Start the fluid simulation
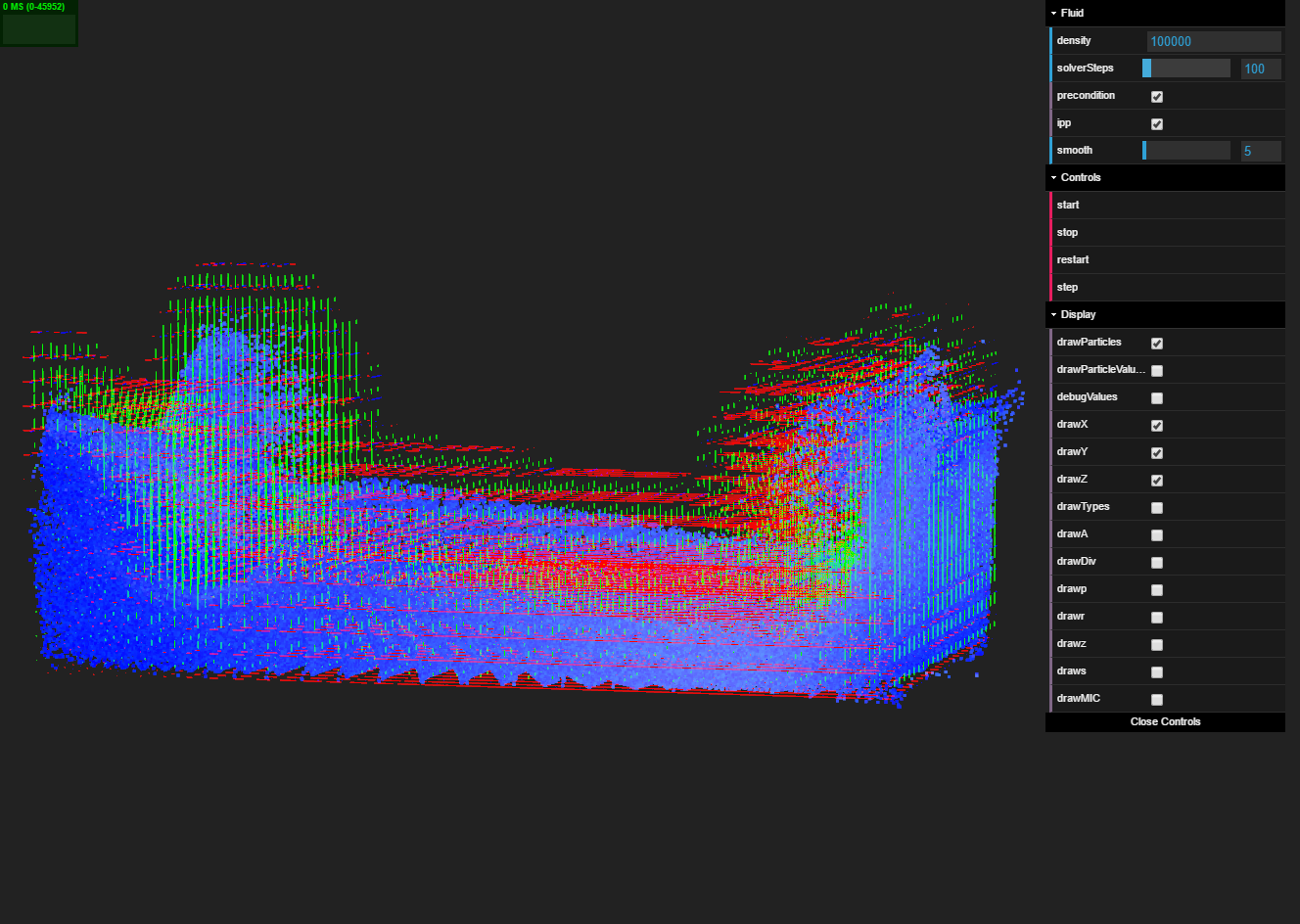1300x924 pixels. coord(1165,205)
